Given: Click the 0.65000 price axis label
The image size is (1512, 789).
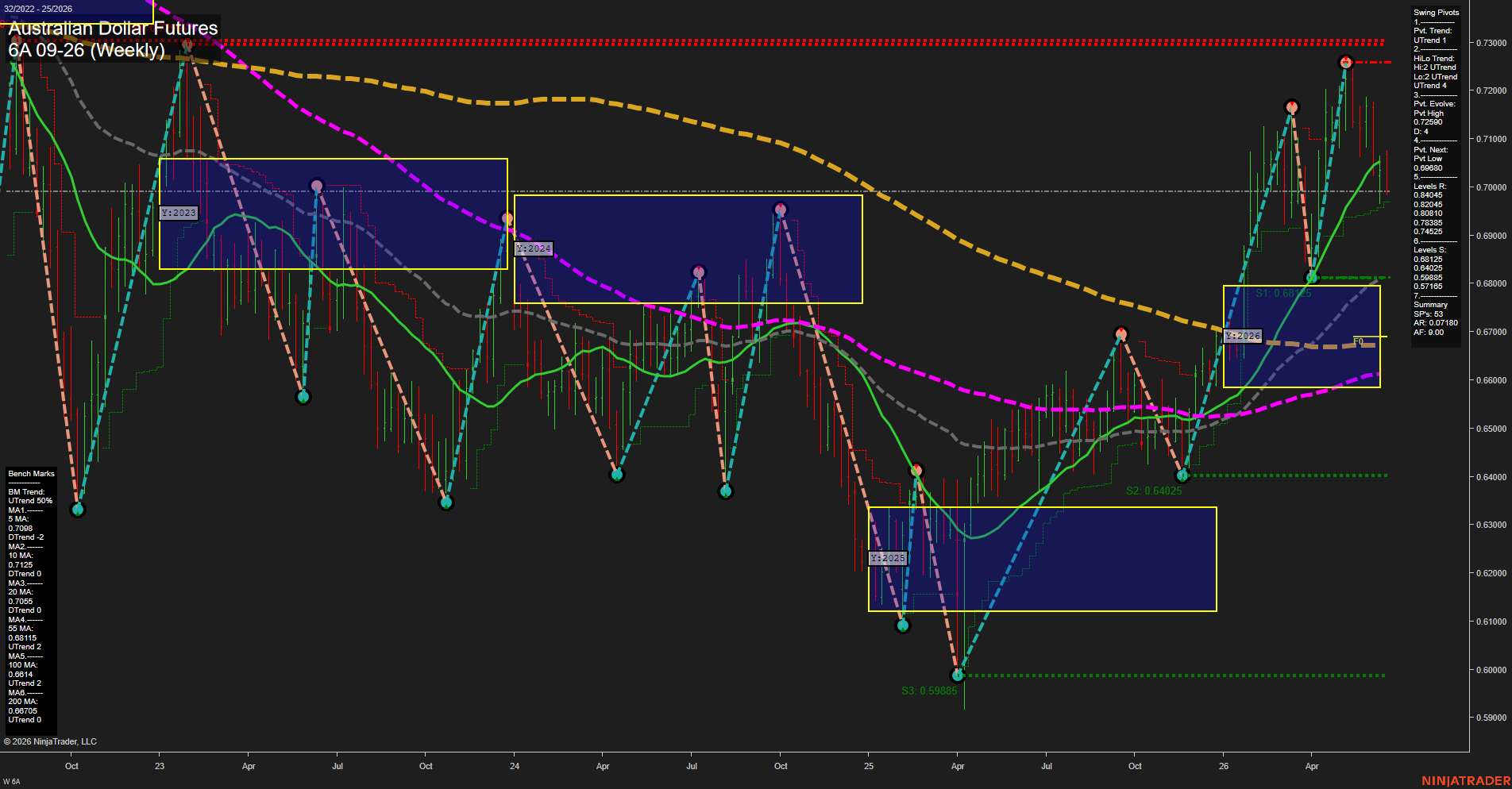Looking at the screenshot, I should pyautogui.click(x=1491, y=429).
